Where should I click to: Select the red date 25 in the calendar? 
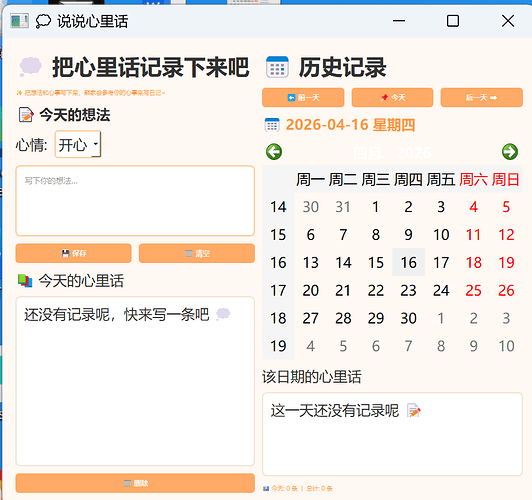pyautogui.click(x=474, y=290)
